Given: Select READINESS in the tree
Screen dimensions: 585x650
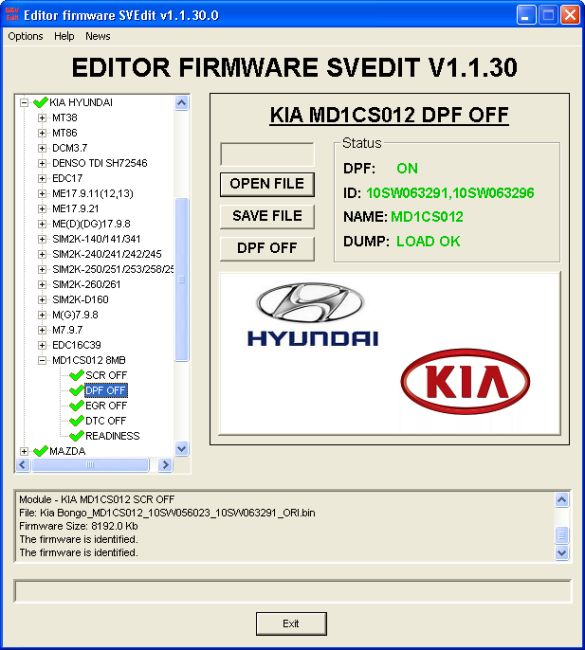Looking at the screenshot, I should click(112, 436).
